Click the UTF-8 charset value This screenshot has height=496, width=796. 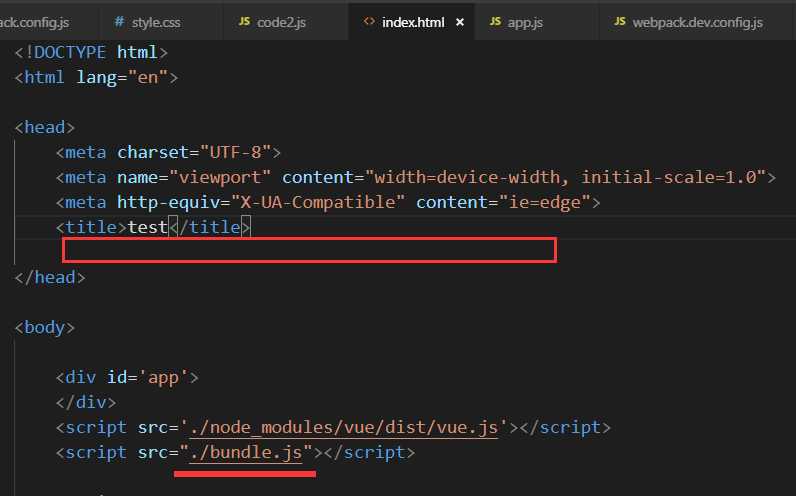pyautogui.click(x=233, y=153)
